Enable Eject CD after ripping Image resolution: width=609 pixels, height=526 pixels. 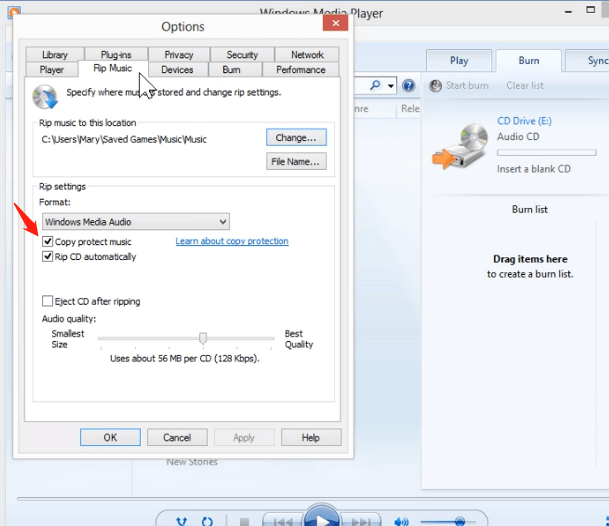click(x=48, y=301)
